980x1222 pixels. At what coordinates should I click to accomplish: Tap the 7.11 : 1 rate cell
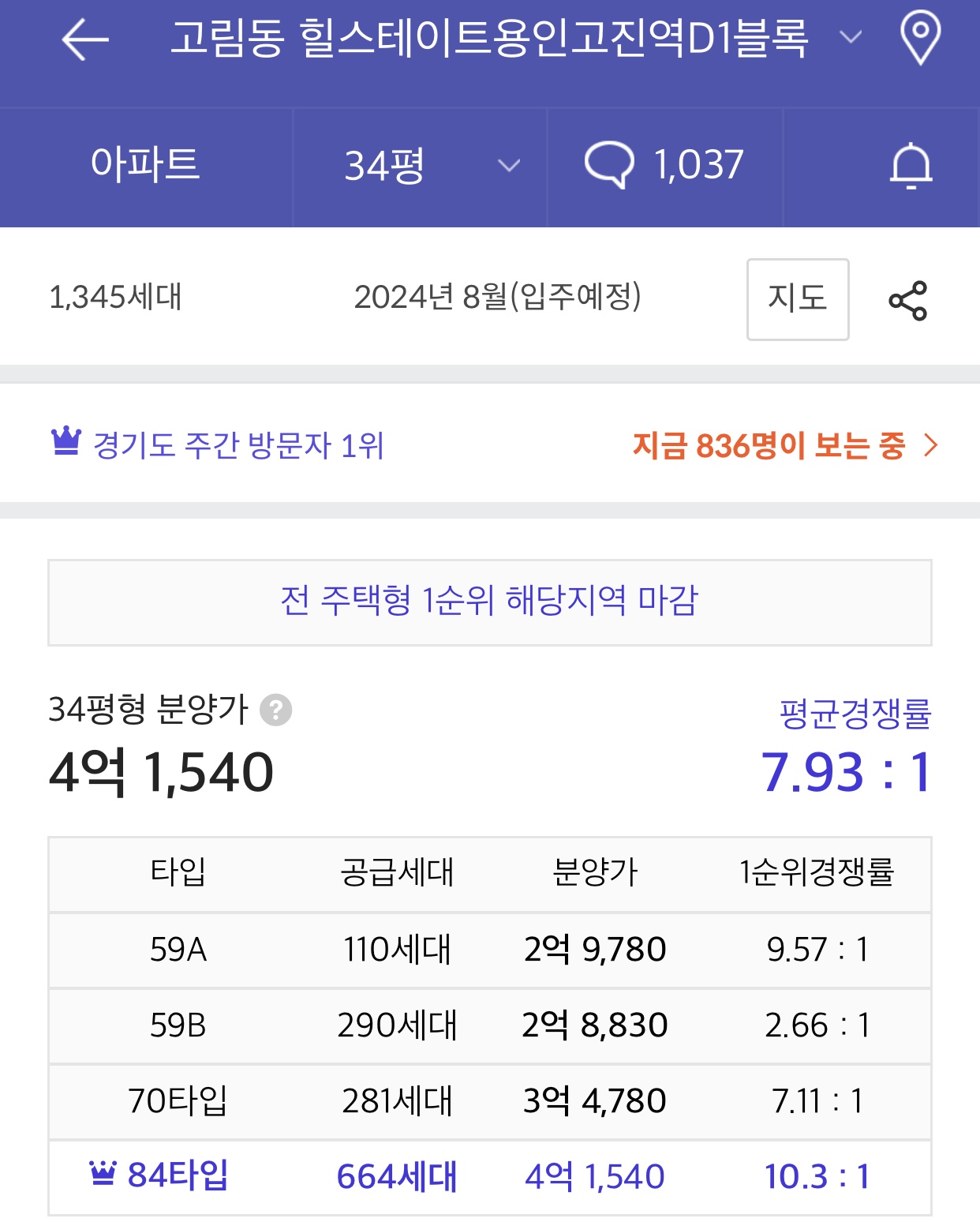coord(818,1100)
